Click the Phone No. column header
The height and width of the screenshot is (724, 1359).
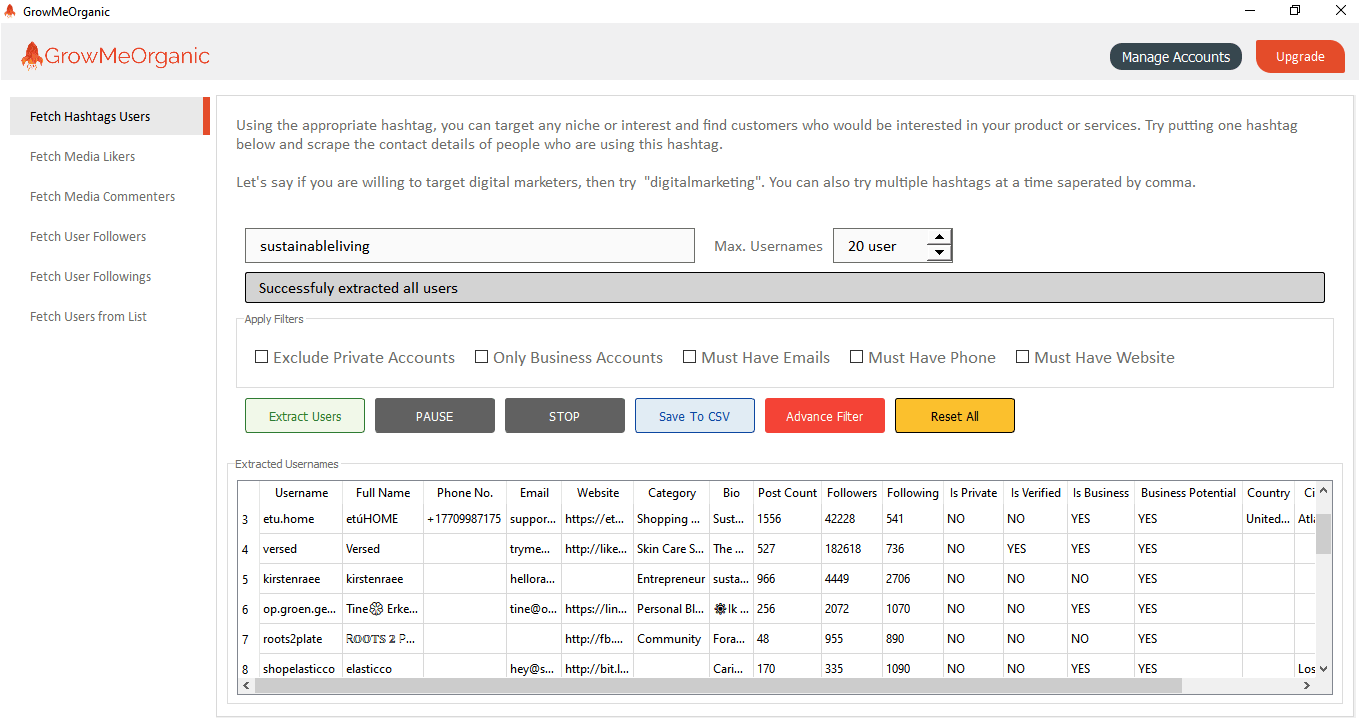465,493
